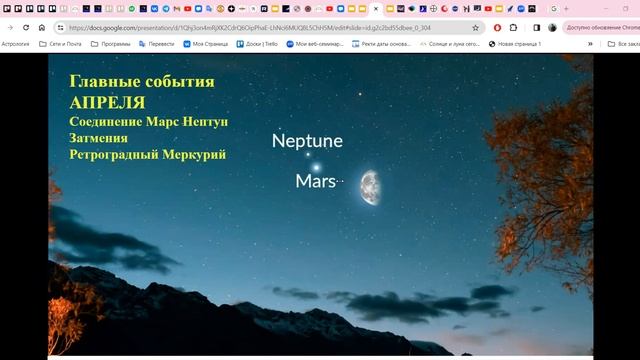Bookmark this page with the star icon
This screenshot has height=360, width=640.
(x=476, y=28)
